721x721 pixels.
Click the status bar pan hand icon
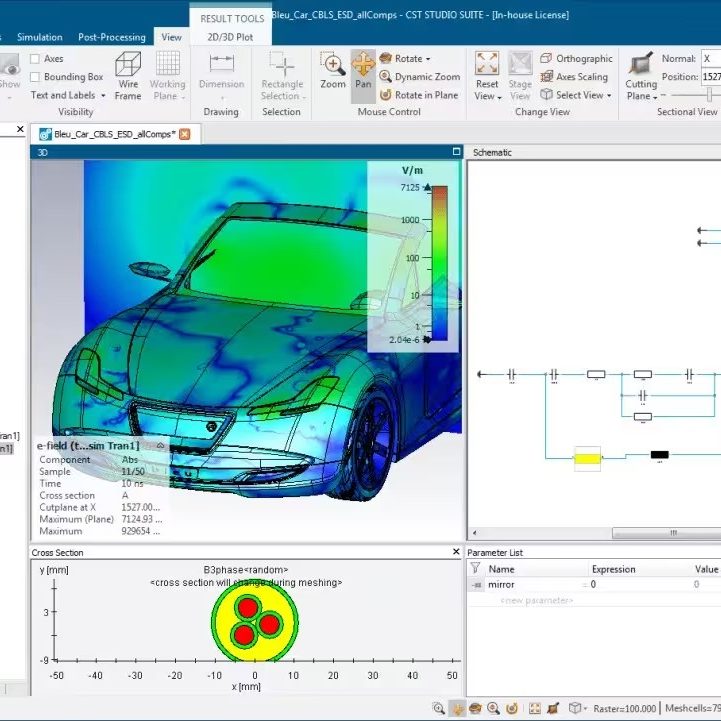click(x=456, y=708)
